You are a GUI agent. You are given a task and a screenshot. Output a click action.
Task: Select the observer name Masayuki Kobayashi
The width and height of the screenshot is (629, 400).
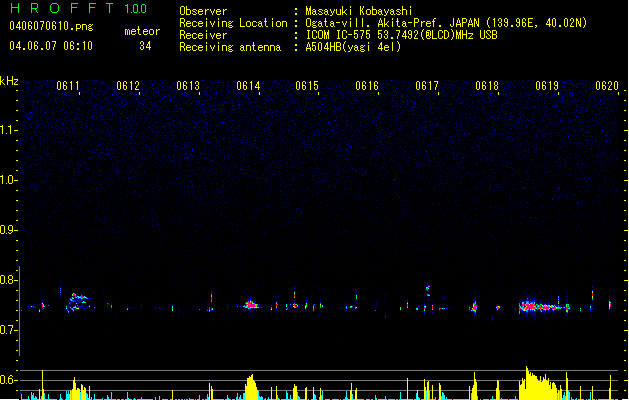[359, 11]
